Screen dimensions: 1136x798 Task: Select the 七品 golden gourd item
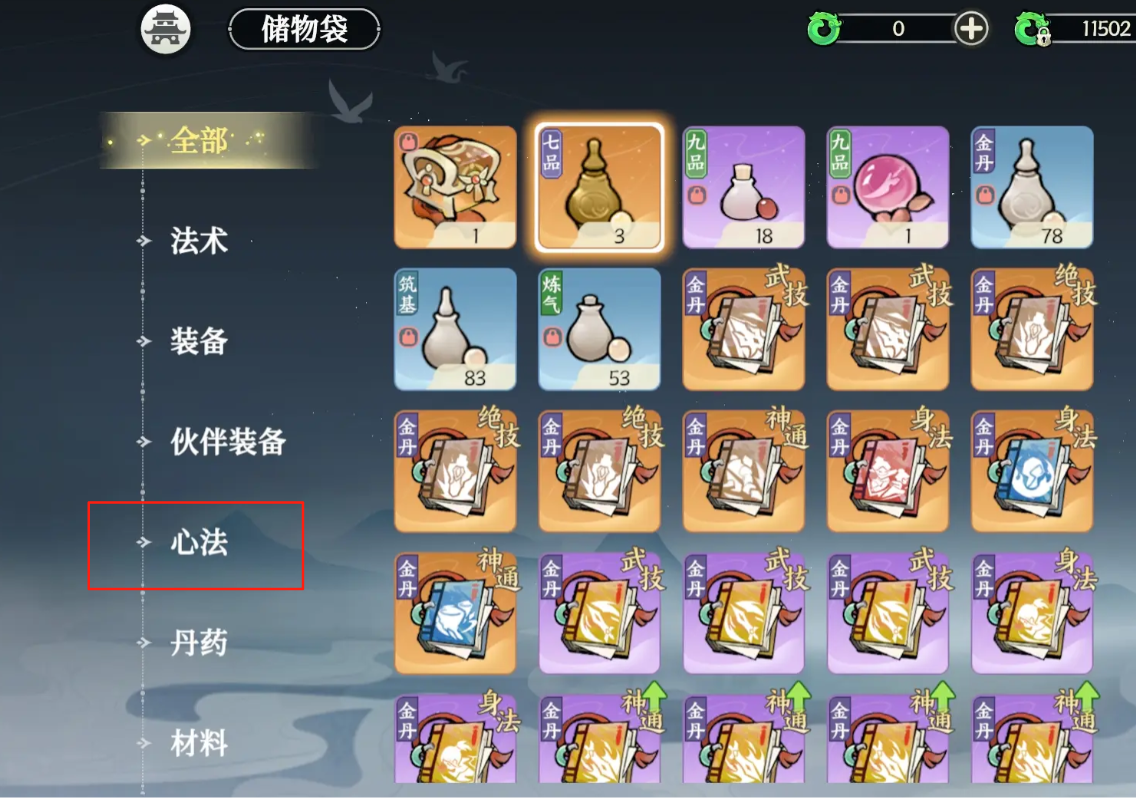599,187
